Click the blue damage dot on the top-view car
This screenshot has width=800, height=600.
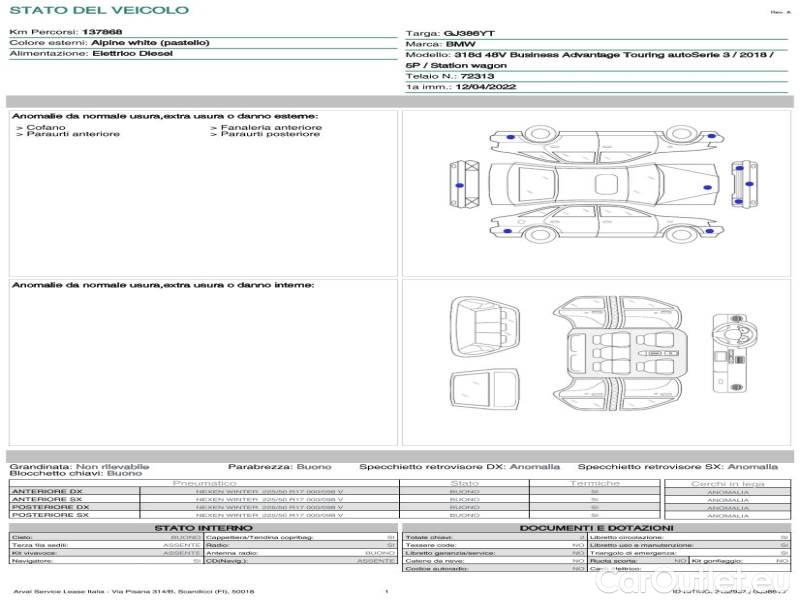pos(708,187)
